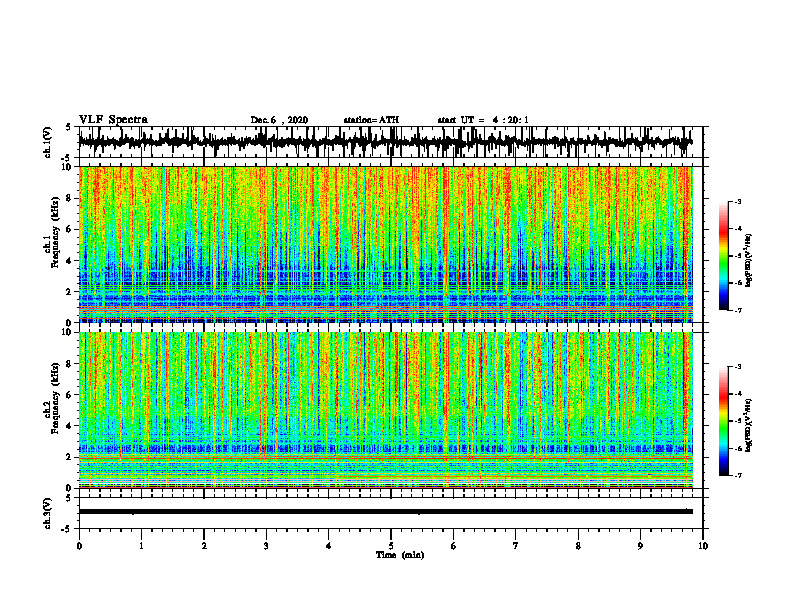Viewport: 792px width, 612px height.
Task: Click the 'station= ATH' label
Action: [x=371, y=120]
